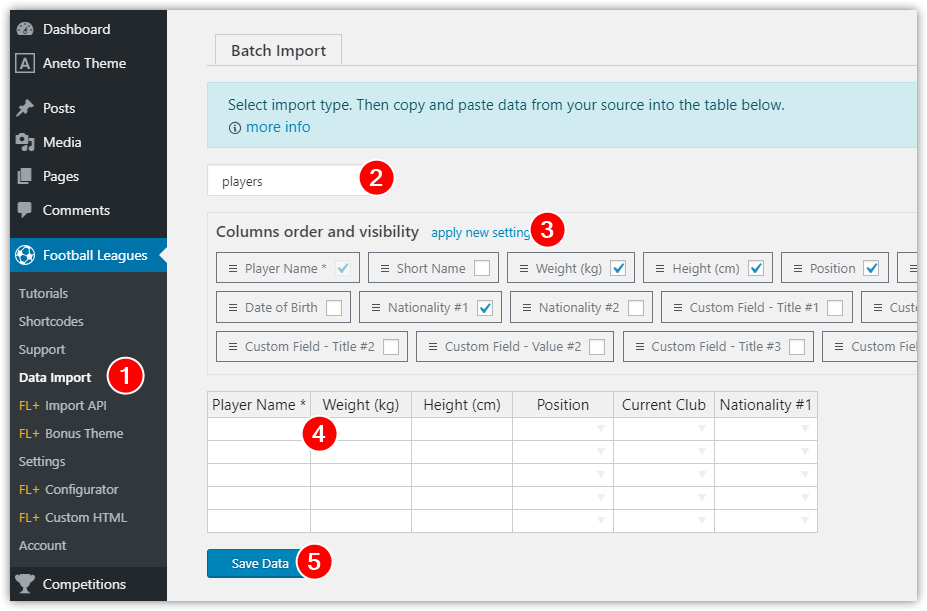Check the Custom Field - Title #2 box
The image size is (927, 611).
(391, 347)
